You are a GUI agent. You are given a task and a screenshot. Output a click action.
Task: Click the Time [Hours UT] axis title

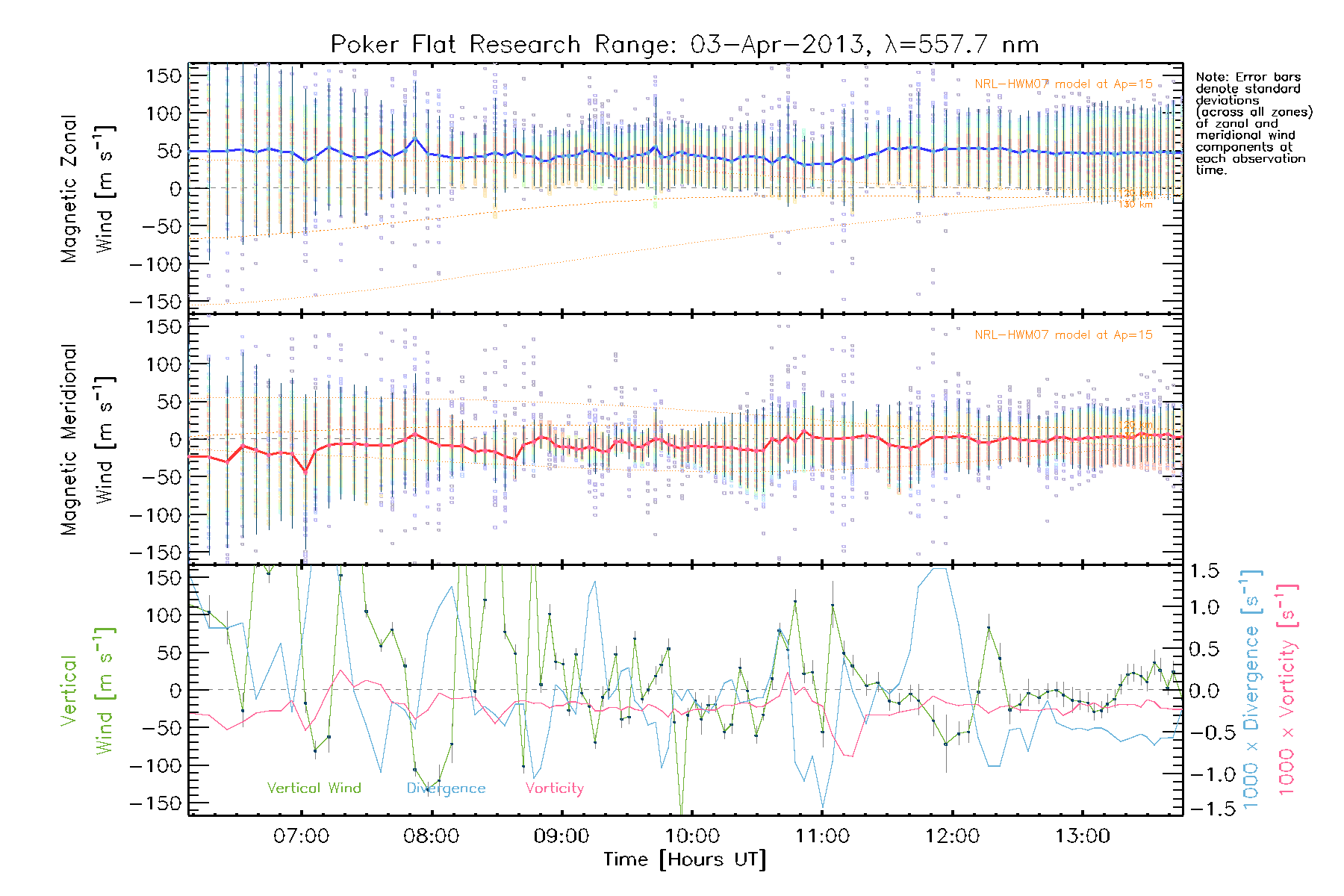tap(684, 860)
